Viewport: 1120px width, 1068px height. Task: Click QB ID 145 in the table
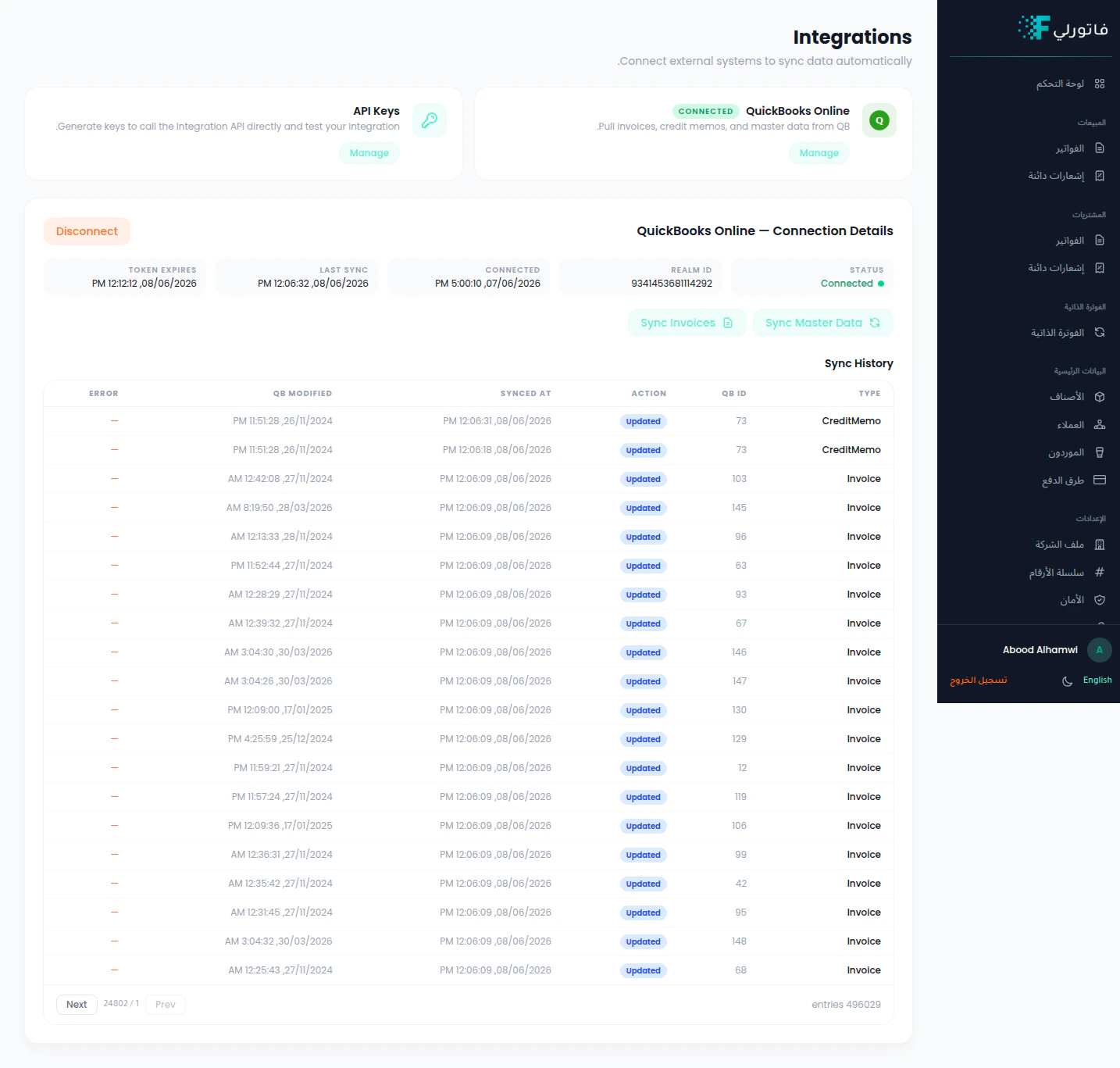coord(739,508)
